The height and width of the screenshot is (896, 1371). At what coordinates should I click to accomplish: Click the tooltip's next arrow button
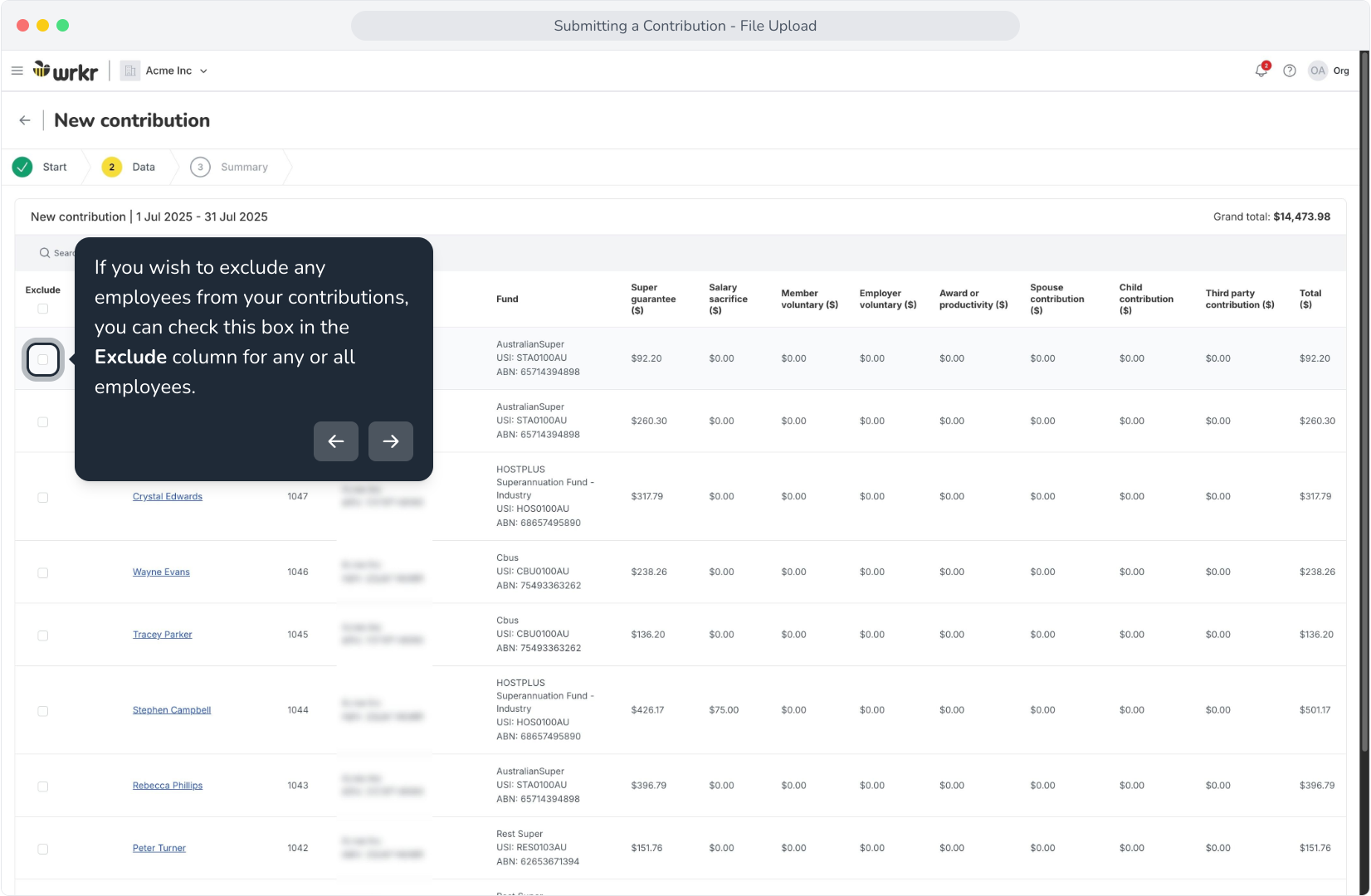(391, 441)
